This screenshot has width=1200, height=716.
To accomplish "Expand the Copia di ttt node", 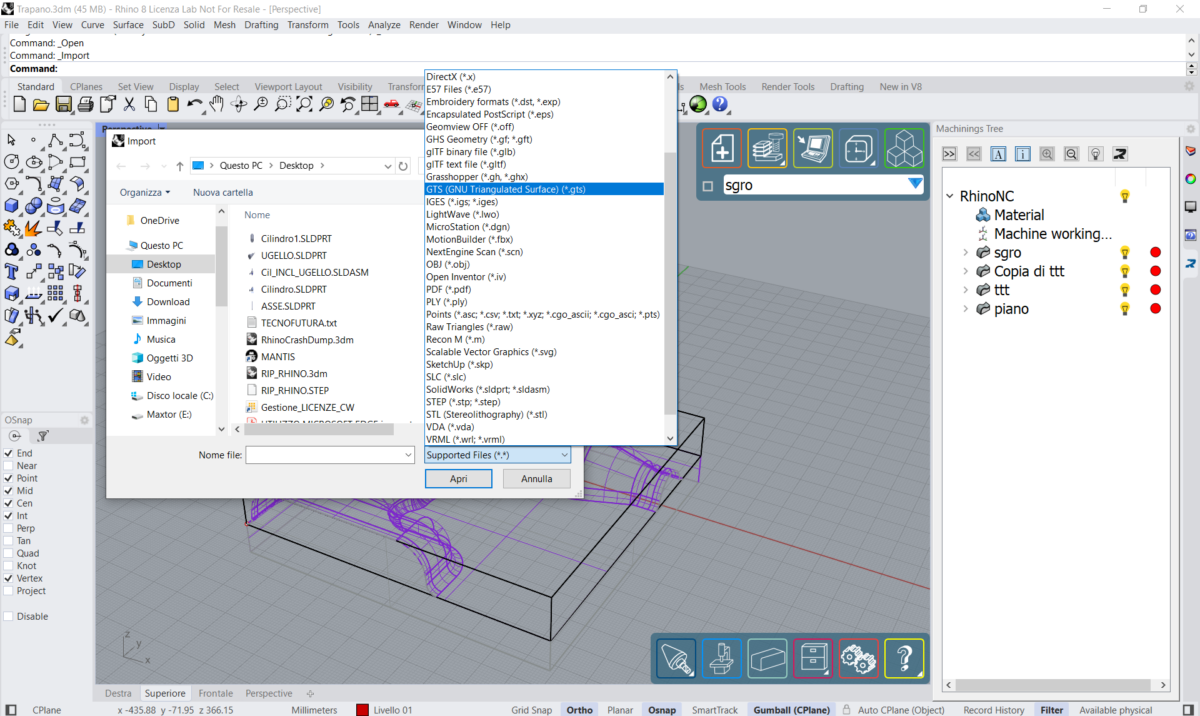I will (x=966, y=272).
